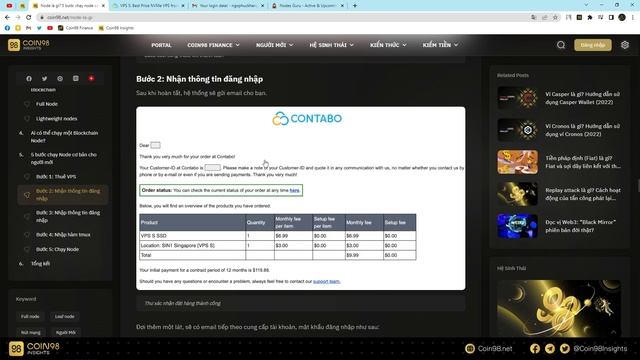640x360 pixels.
Task: Open the Coin98 Insights logo in the header
Action: coord(29,45)
